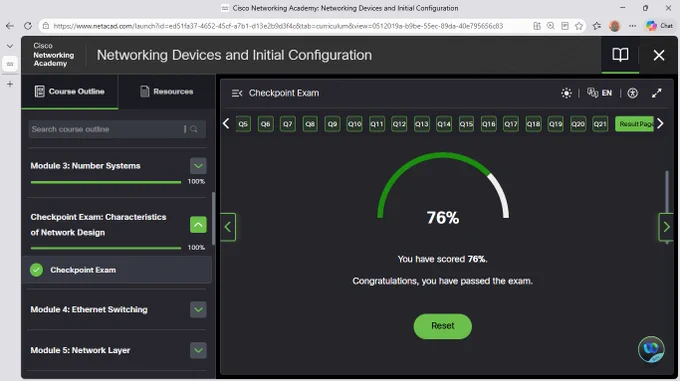Image resolution: width=680 pixels, height=381 pixels.
Task: Close the course with the X icon
Action: (x=659, y=55)
